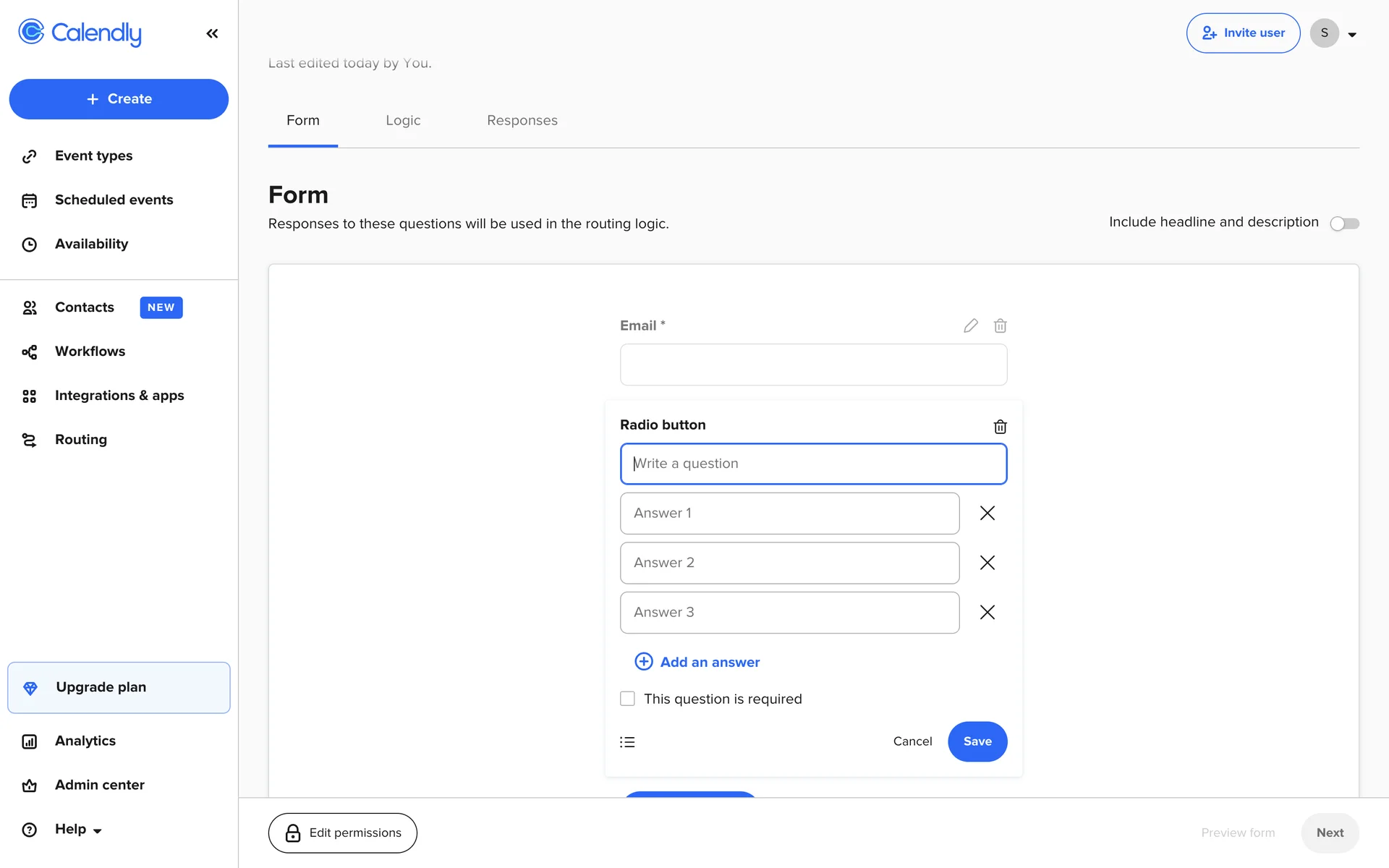Screen dimensions: 1389x868
Task: Switch to the Logic tab
Action: pyautogui.click(x=403, y=120)
